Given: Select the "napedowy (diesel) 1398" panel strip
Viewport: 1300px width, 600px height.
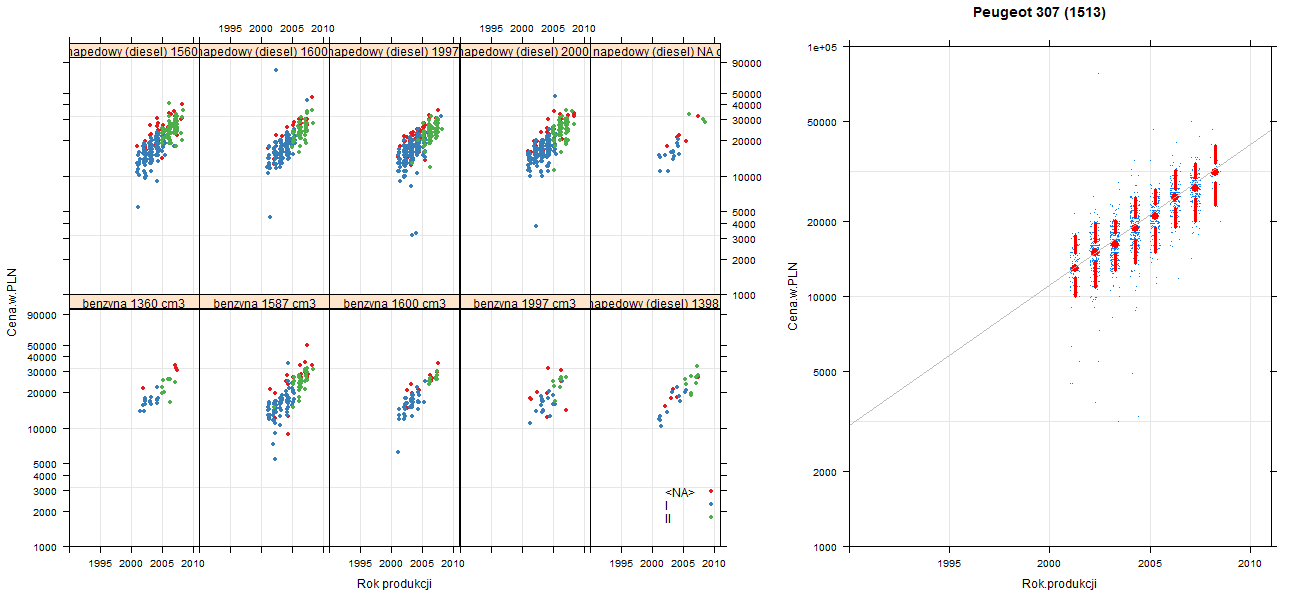Looking at the screenshot, I should 655,303.
